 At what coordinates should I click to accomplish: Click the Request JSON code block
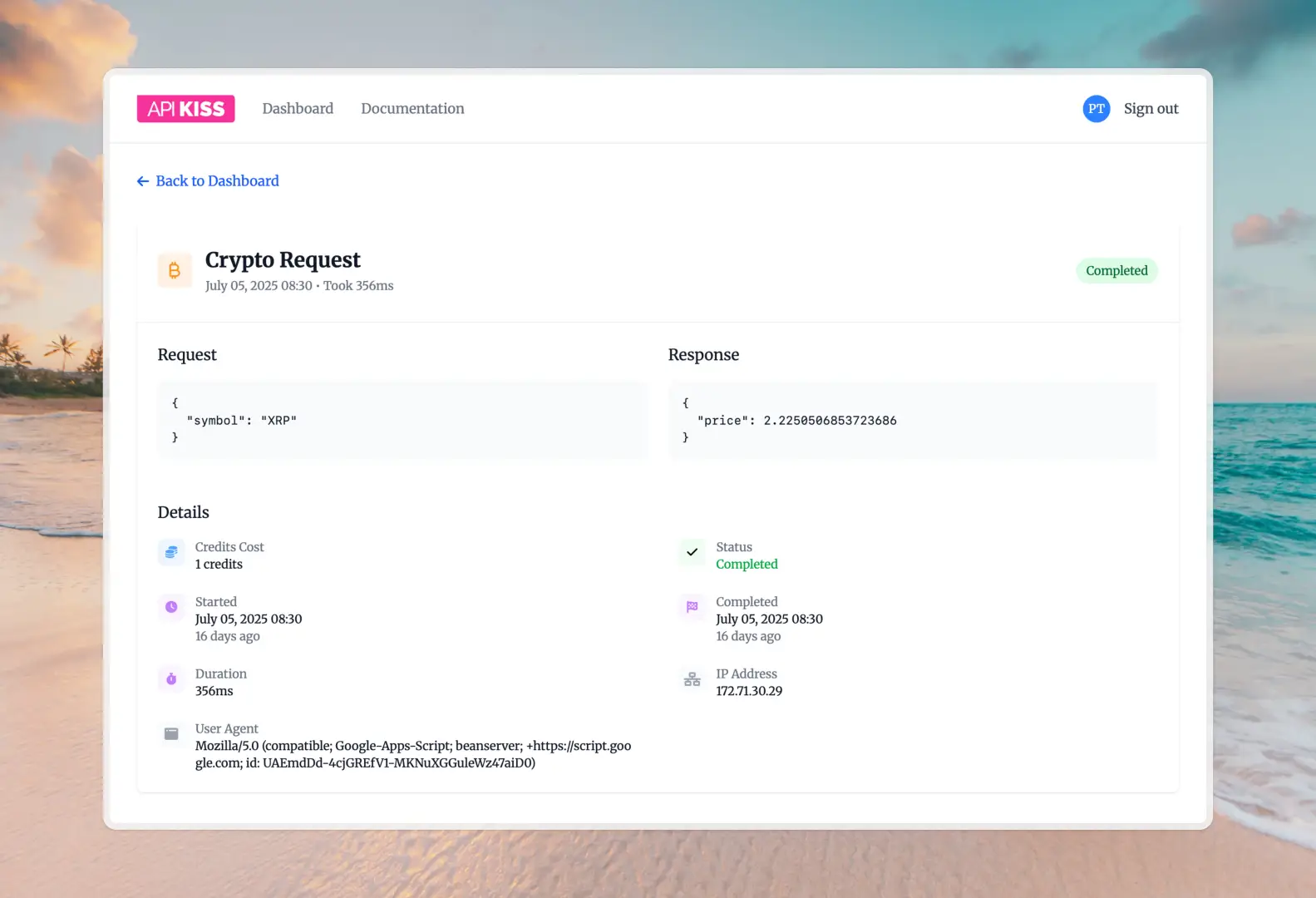point(402,420)
